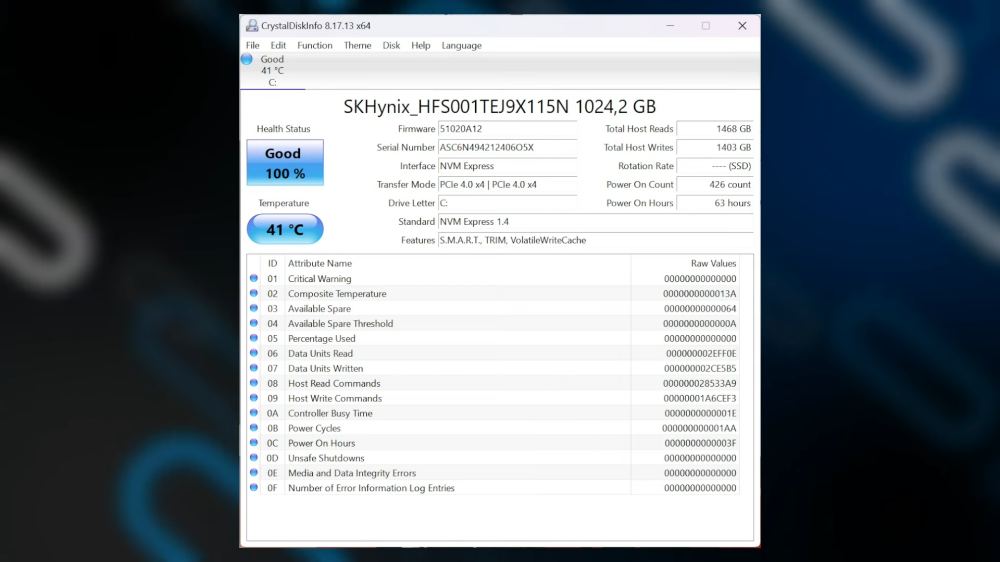Open the Language menu

tap(461, 45)
